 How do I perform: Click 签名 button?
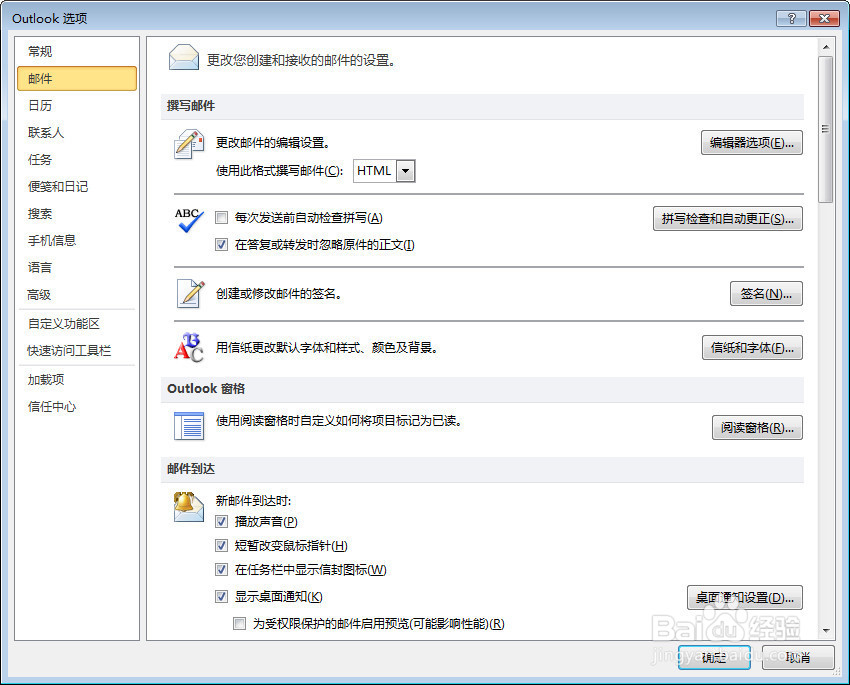[766, 294]
